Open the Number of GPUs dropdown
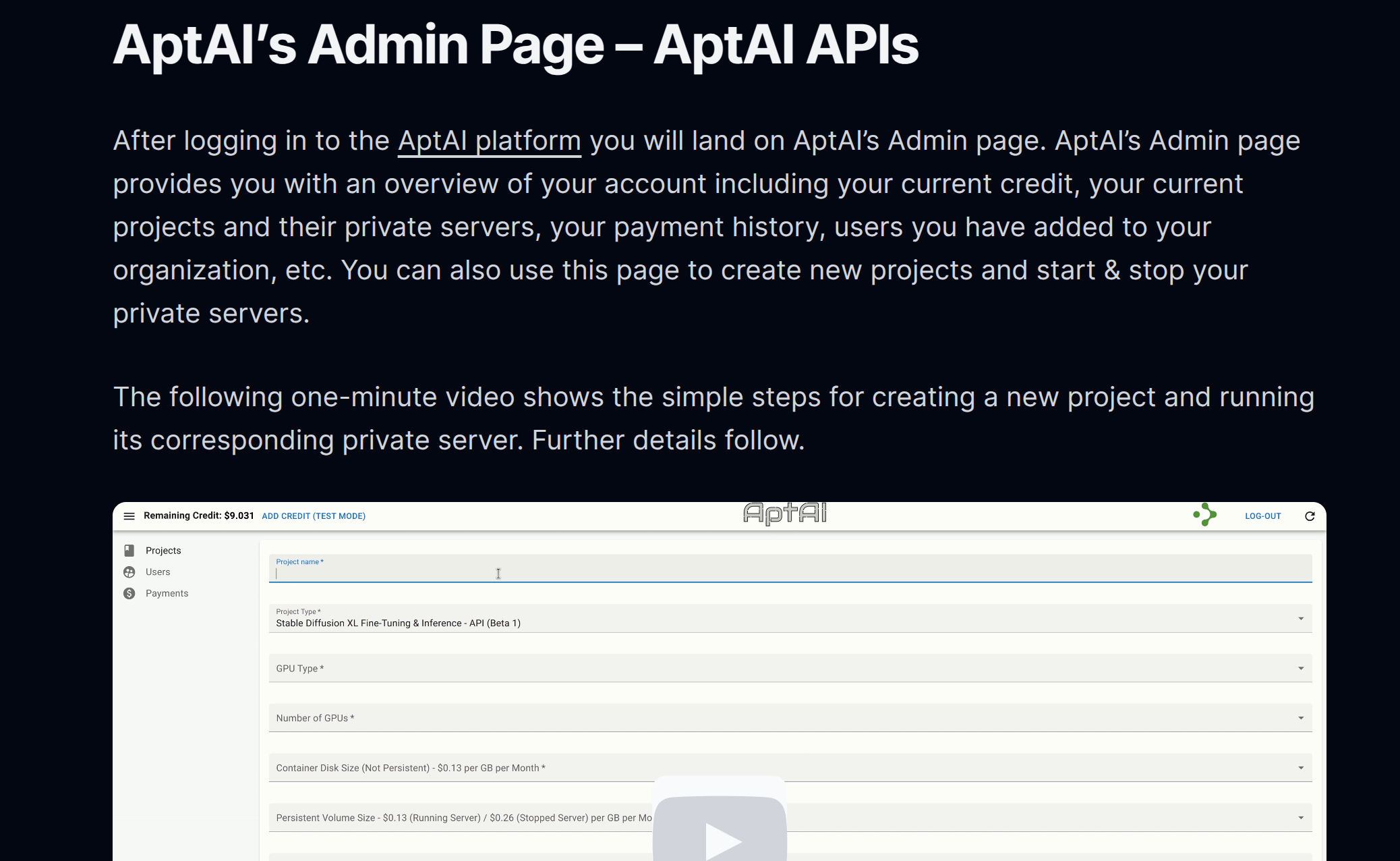This screenshot has width=1400, height=861. [790, 718]
